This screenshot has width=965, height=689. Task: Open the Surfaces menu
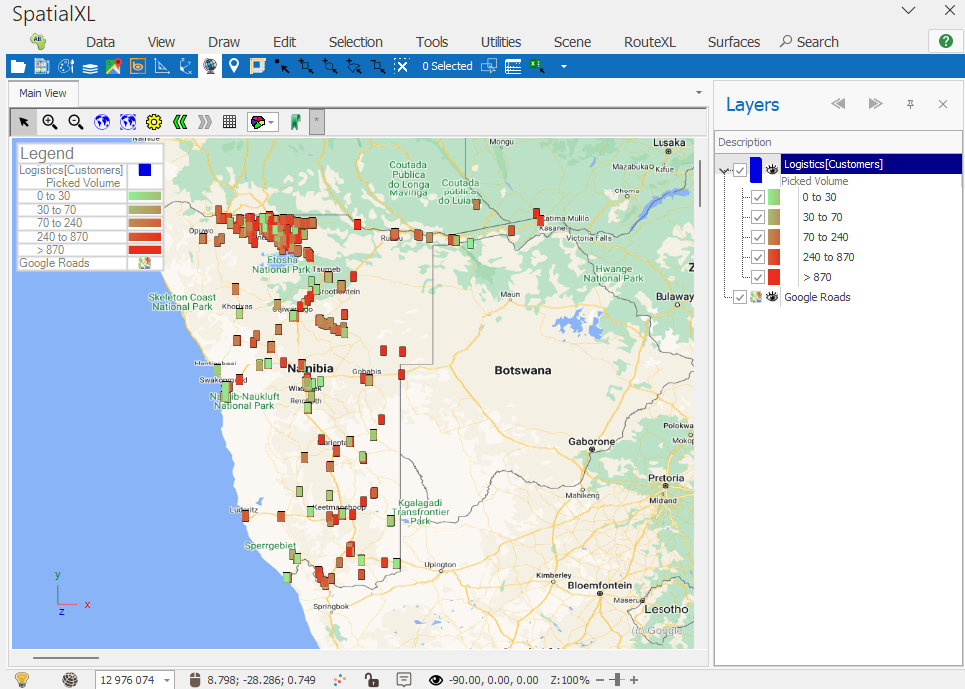click(x=733, y=42)
